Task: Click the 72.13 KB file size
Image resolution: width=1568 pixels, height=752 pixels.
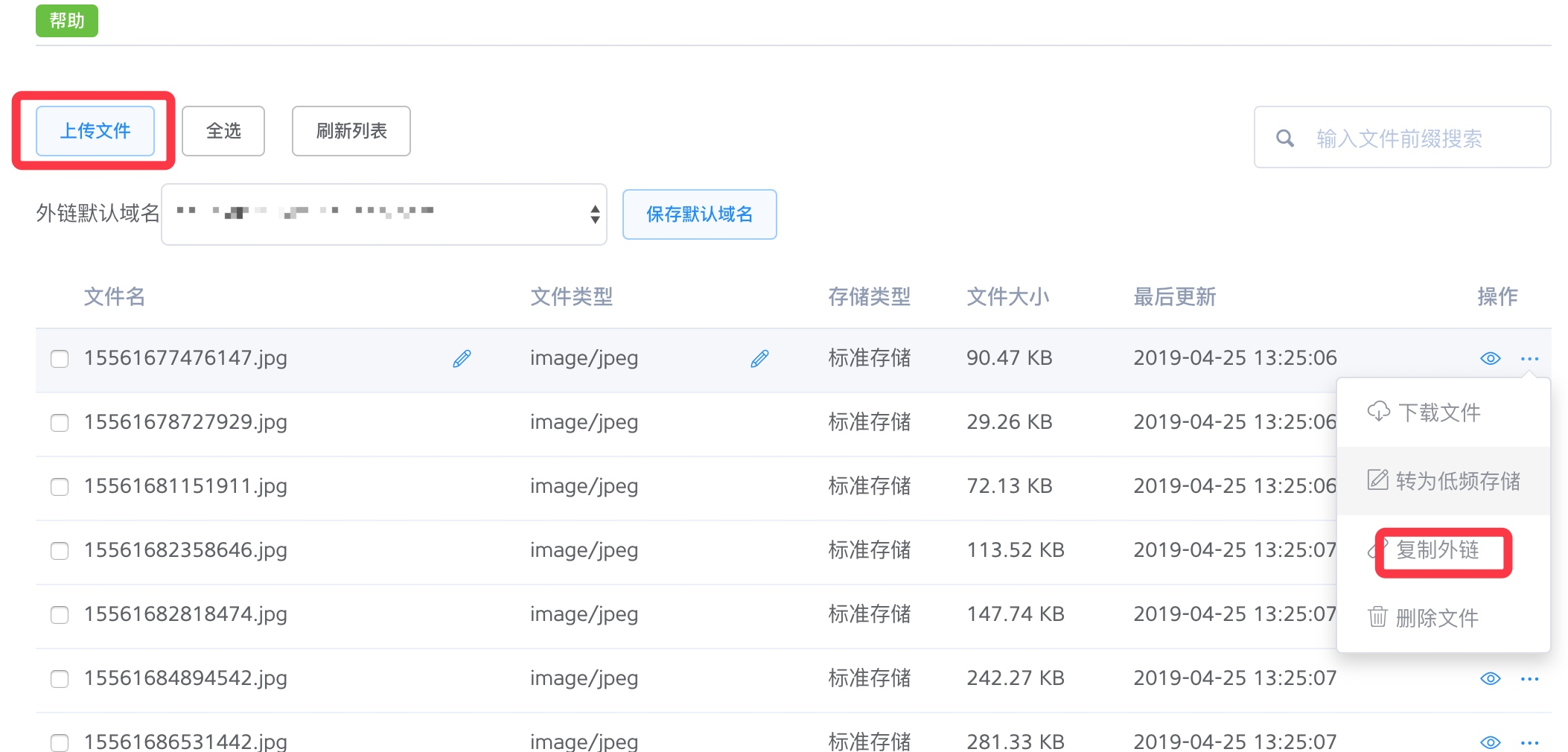Action: (x=1010, y=487)
